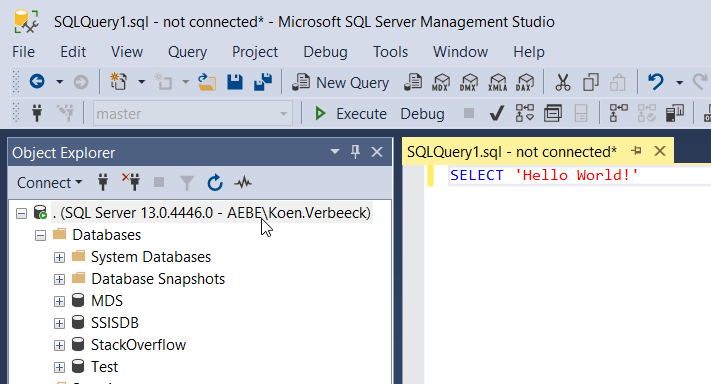This screenshot has width=711, height=384.
Task: Click the Save All icon
Action: pyautogui.click(x=263, y=82)
